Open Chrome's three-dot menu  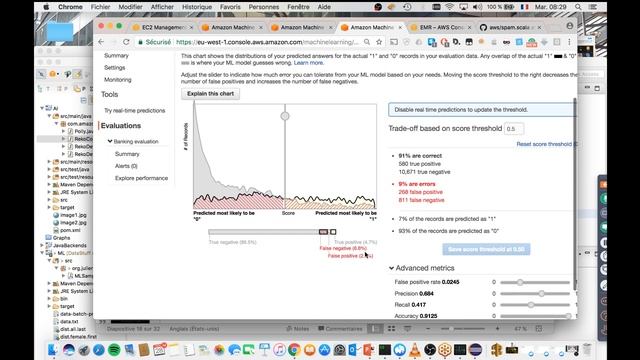coord(569,42)
